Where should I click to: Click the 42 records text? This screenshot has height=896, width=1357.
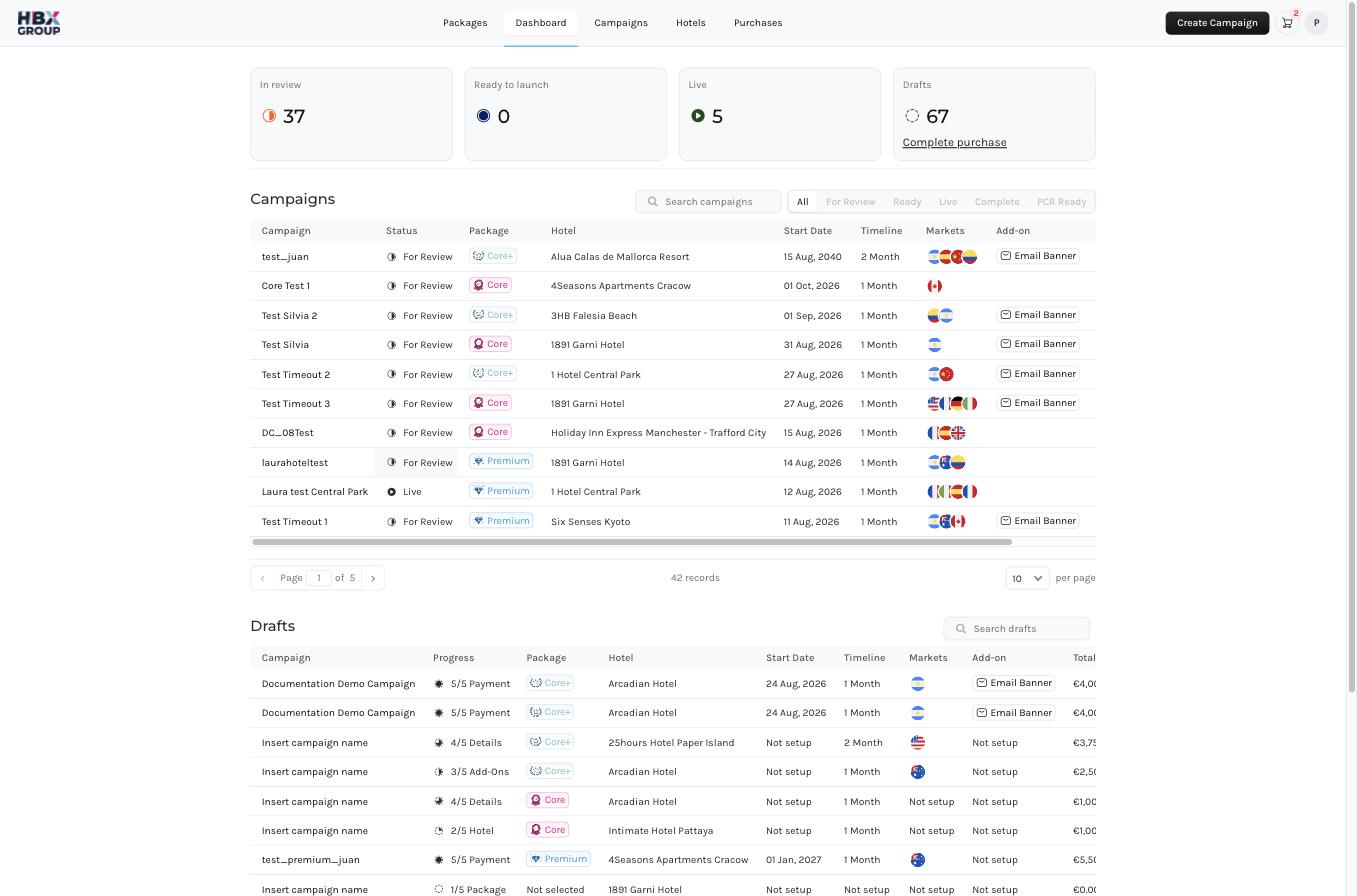click(x=695, y=578)
